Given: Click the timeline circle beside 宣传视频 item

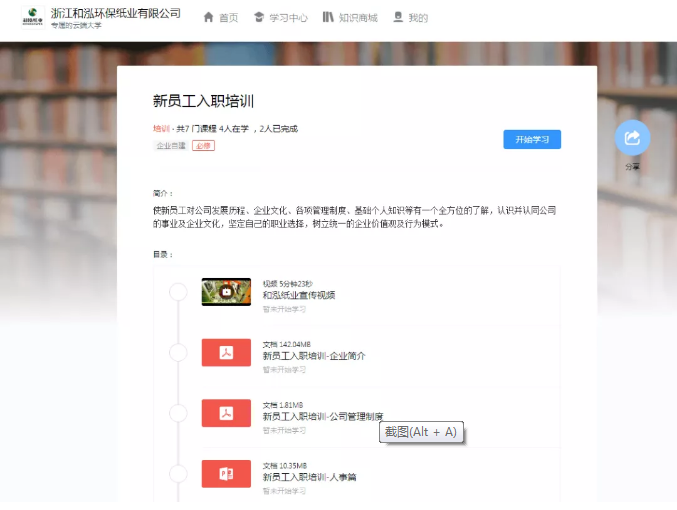Looking at the screenshot, I should click(178, 292).
